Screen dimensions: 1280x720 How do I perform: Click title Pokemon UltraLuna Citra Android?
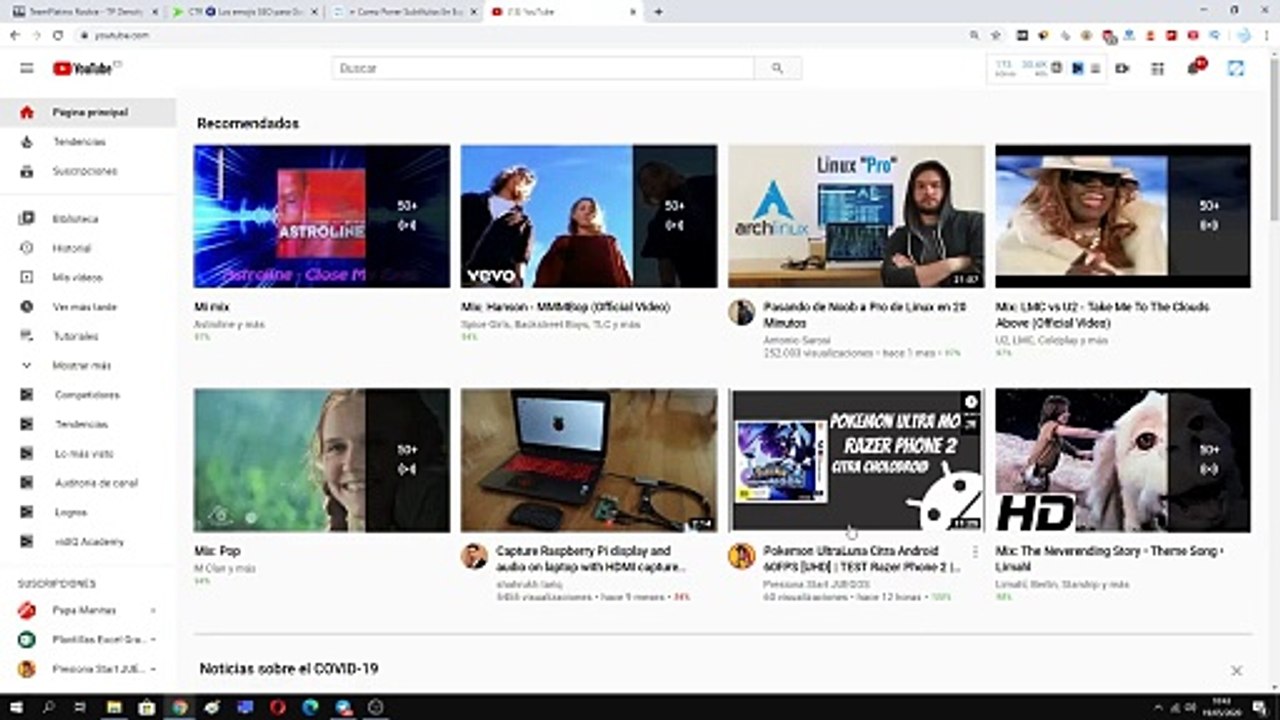pos(862,559)
